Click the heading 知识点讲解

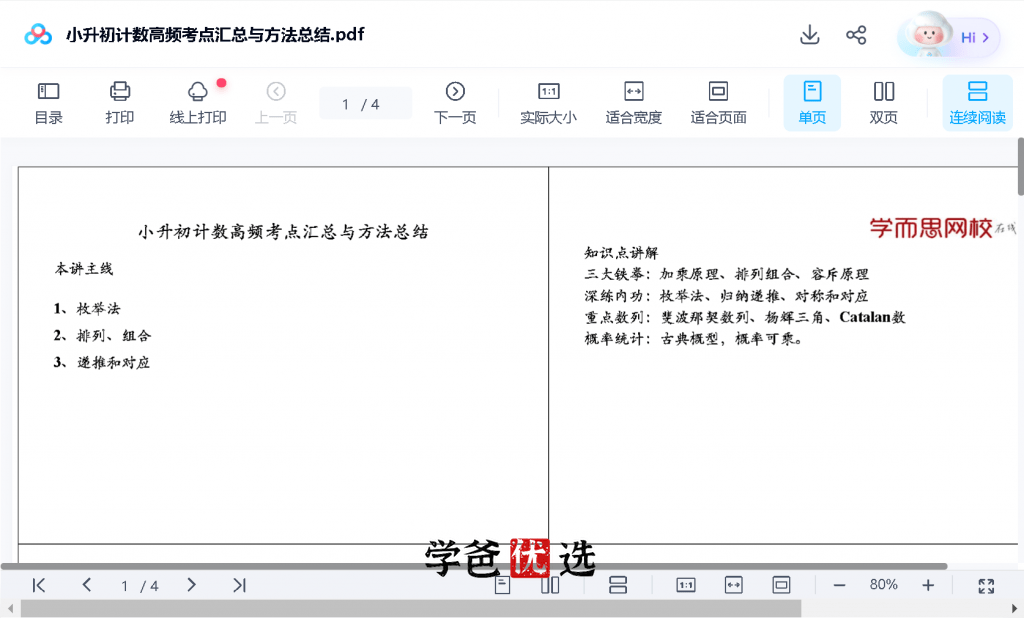[x=621, y=253]
